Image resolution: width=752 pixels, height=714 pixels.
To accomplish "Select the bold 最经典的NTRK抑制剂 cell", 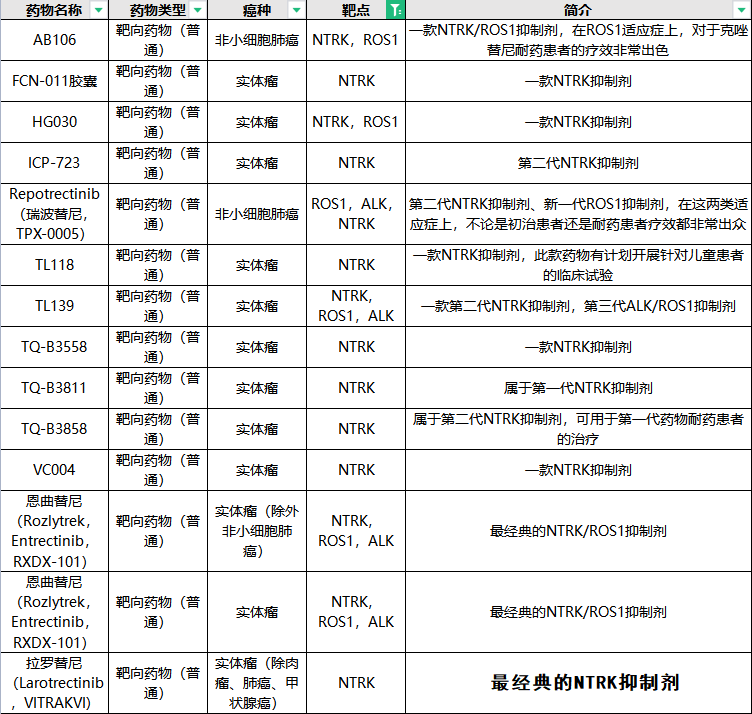I will point(578,683).
